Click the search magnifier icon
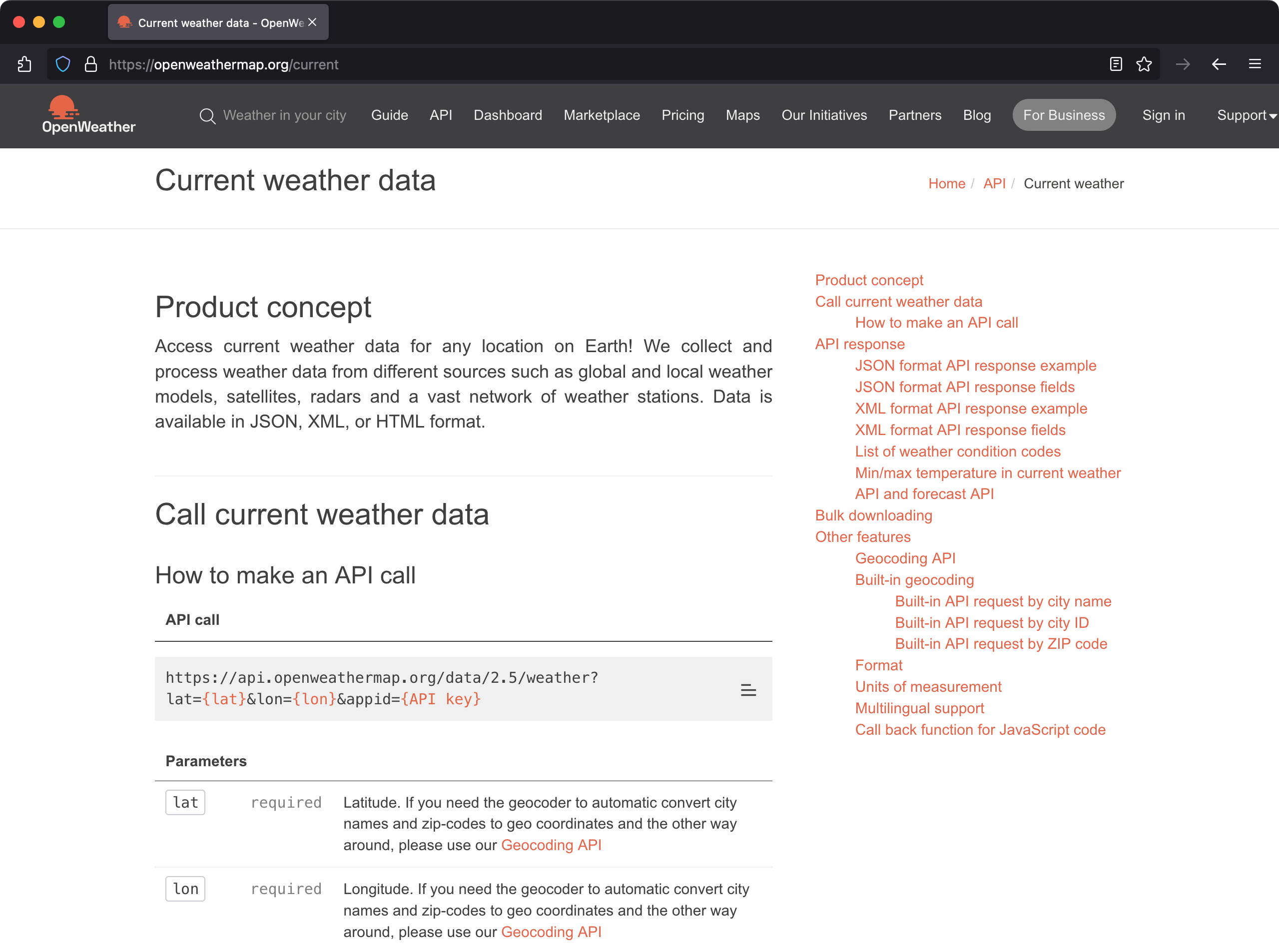The height and width of the screenshot is (952, 1279). (x=207, y=116)
